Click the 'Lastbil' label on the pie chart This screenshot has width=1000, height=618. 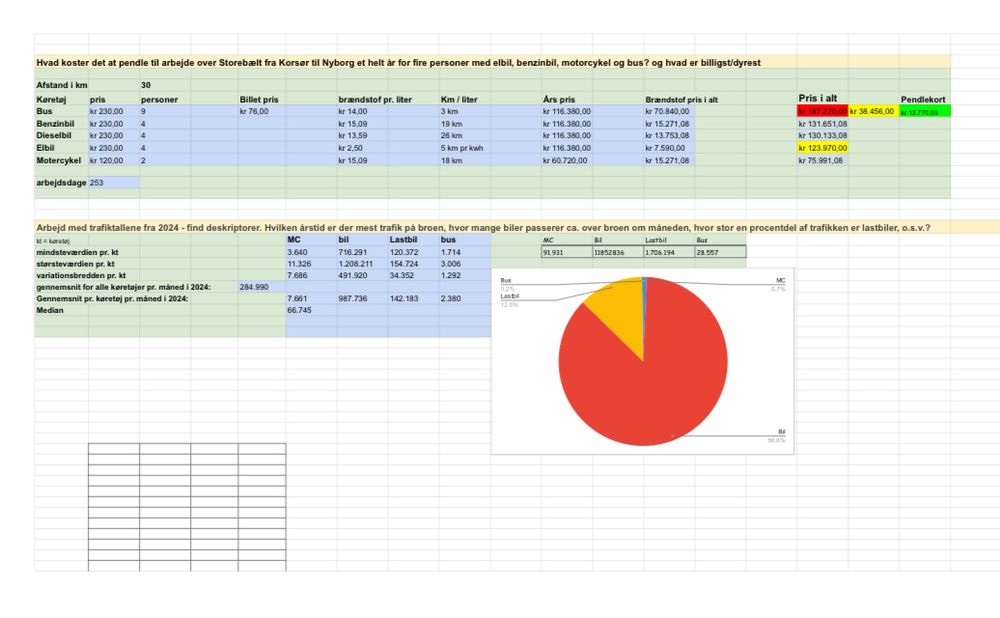pos(510,297)
